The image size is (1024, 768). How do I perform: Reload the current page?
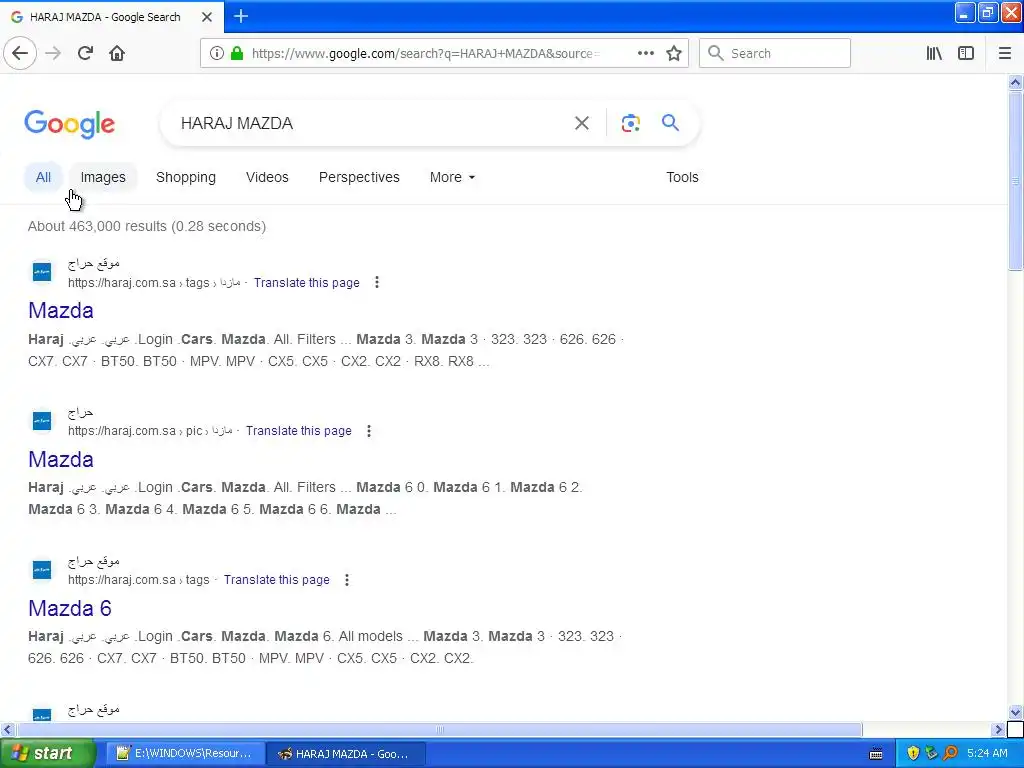(85, 53)
